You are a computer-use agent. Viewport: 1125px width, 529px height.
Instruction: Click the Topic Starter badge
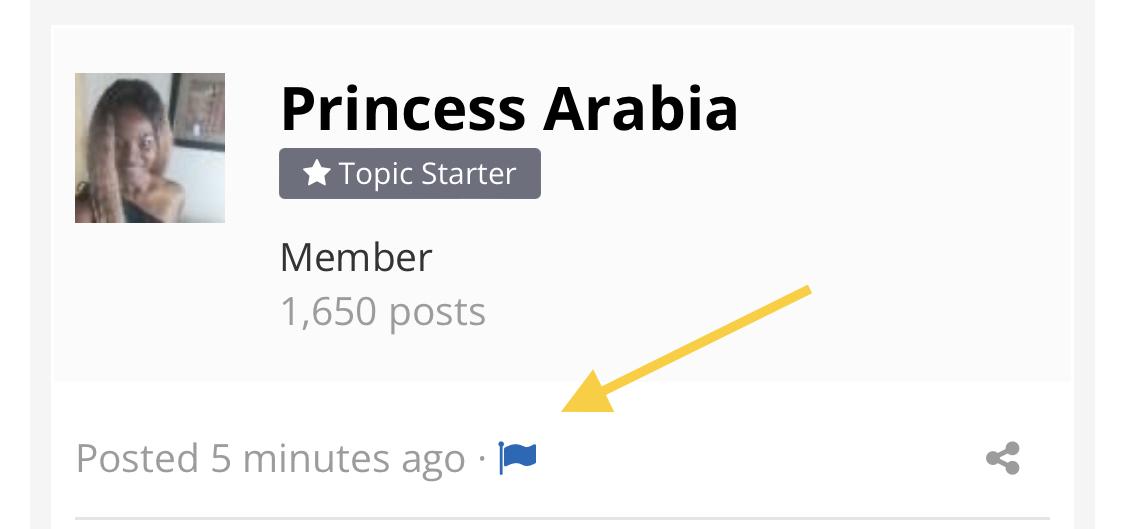pos(410,174)
